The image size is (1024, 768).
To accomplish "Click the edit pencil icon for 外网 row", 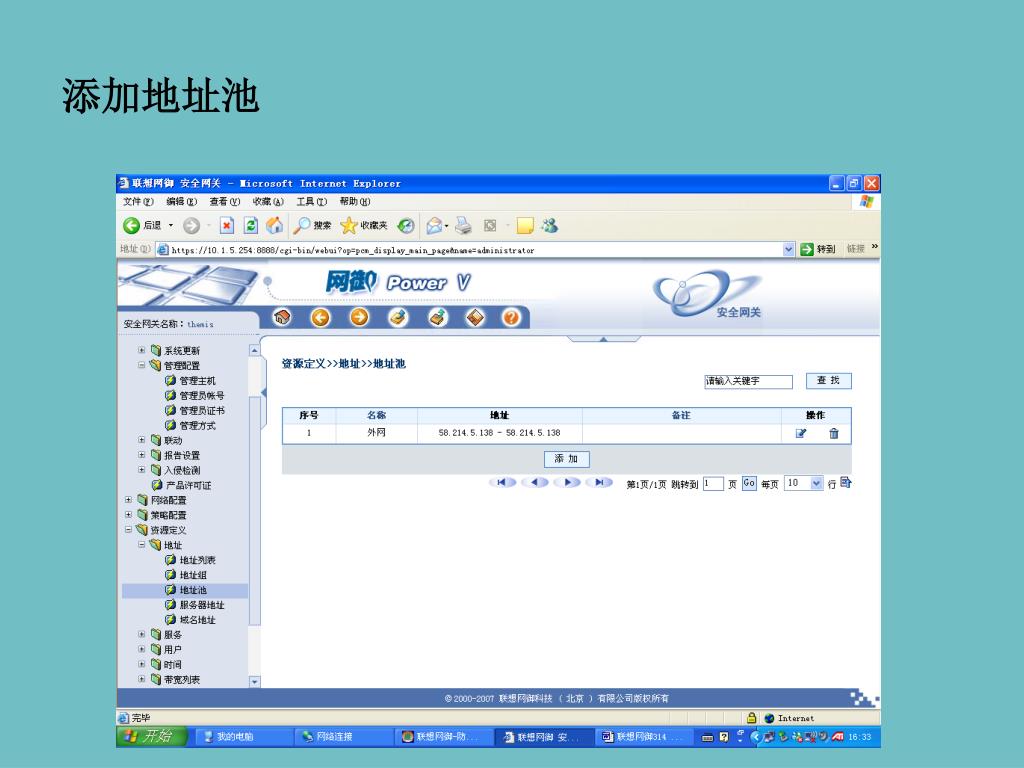I will click(801, 433).
